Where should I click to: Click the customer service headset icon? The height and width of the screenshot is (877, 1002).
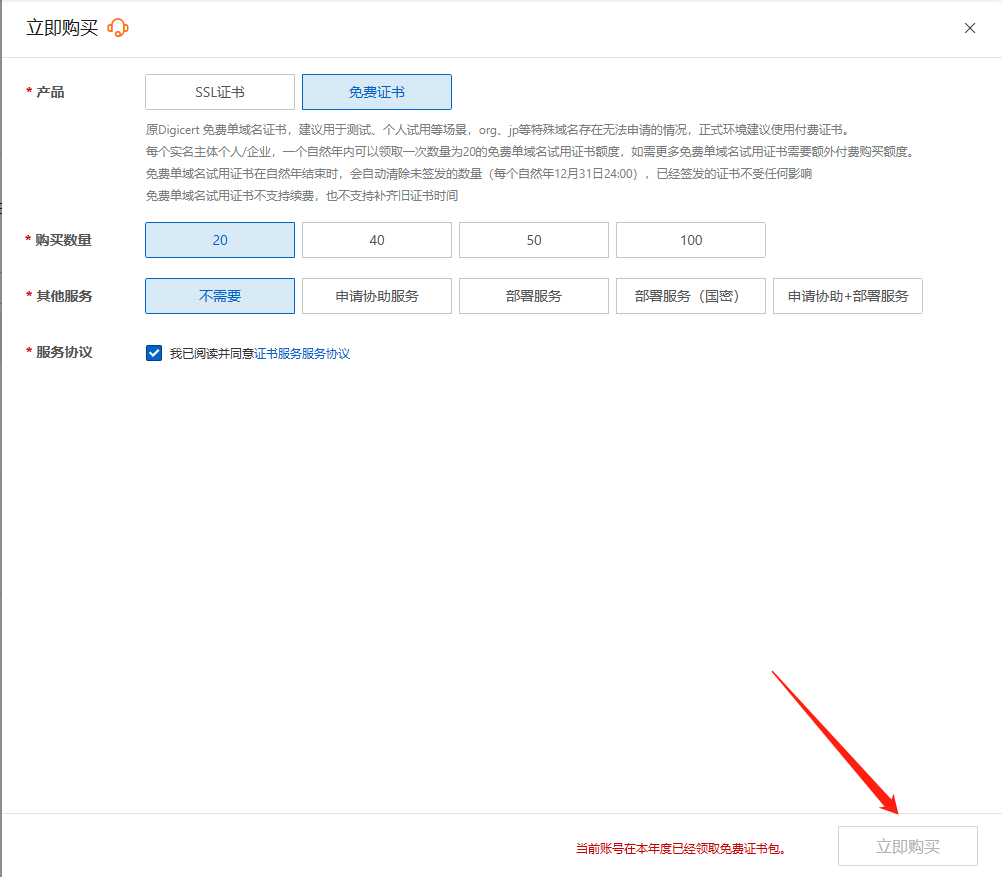pos(118,28)
